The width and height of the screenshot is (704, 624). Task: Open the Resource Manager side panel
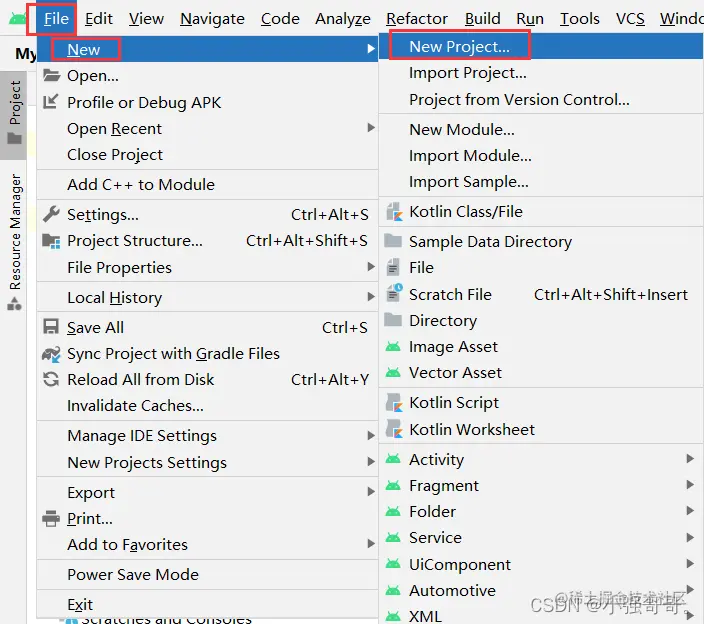(14, 242)
